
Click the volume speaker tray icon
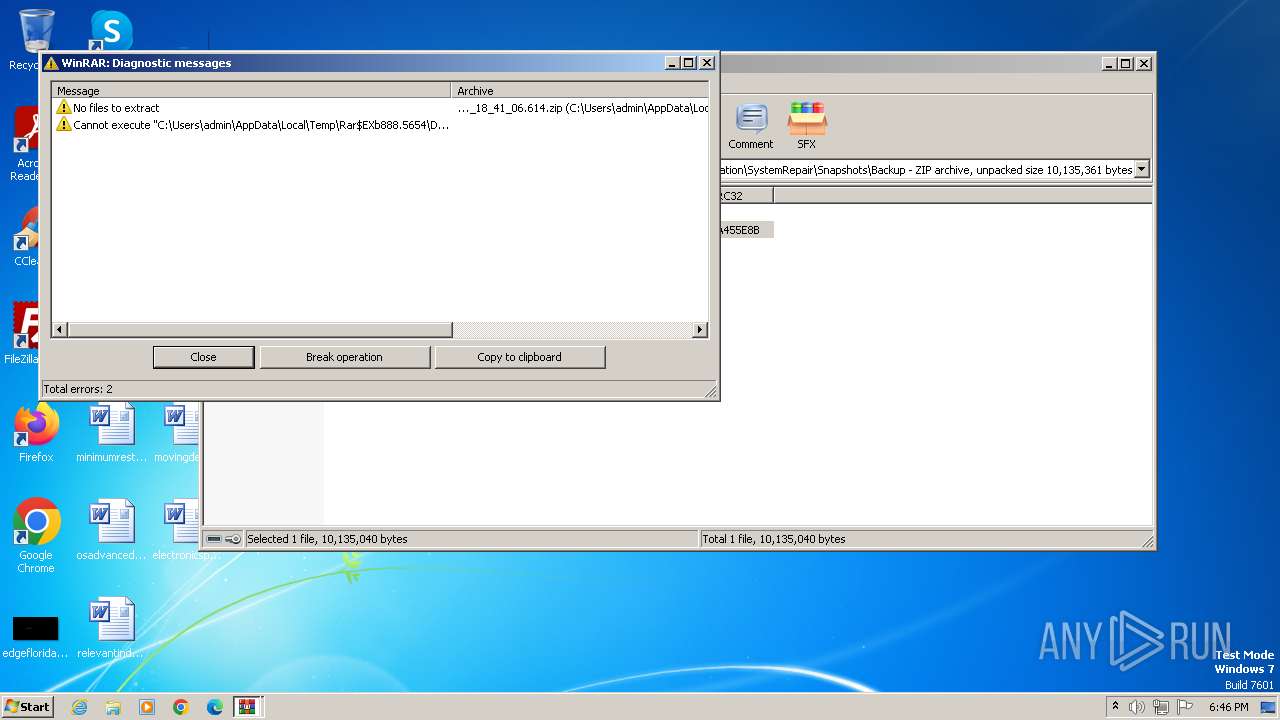[1137, 707]
